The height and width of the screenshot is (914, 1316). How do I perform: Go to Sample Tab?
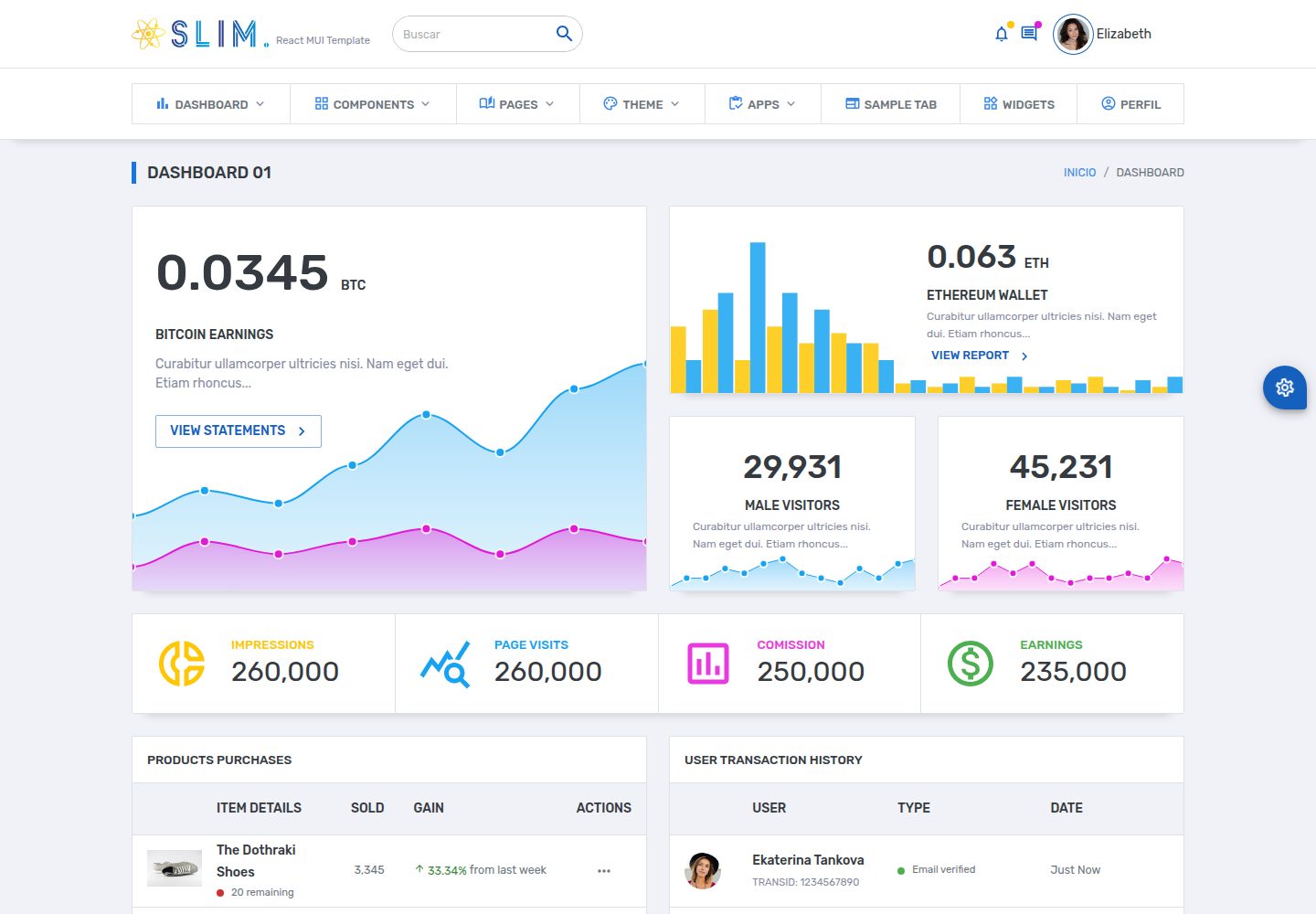point(891,104)
